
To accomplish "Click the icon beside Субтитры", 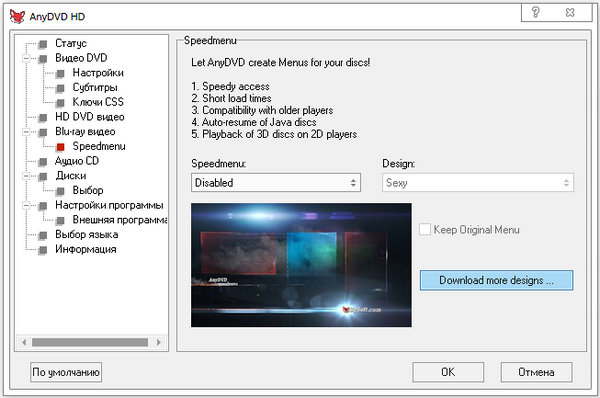I will click(60, 88).
